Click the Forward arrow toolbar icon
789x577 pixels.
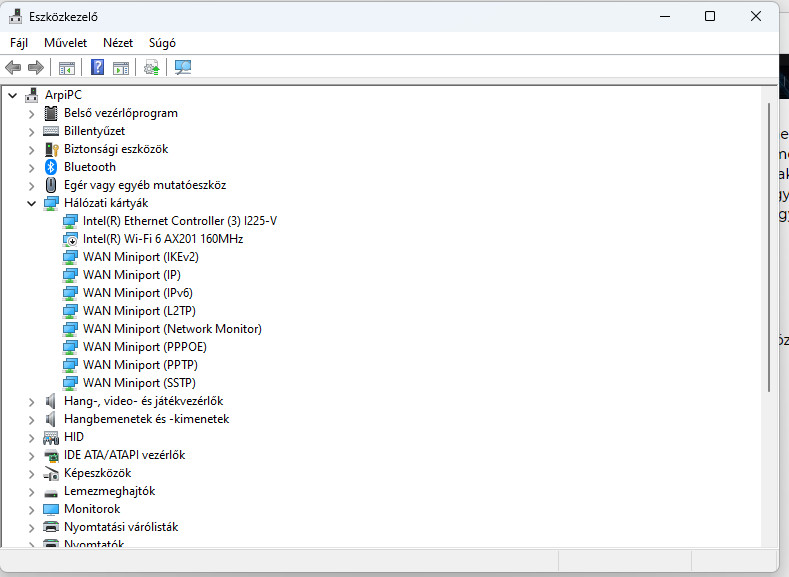click(36, 68)
